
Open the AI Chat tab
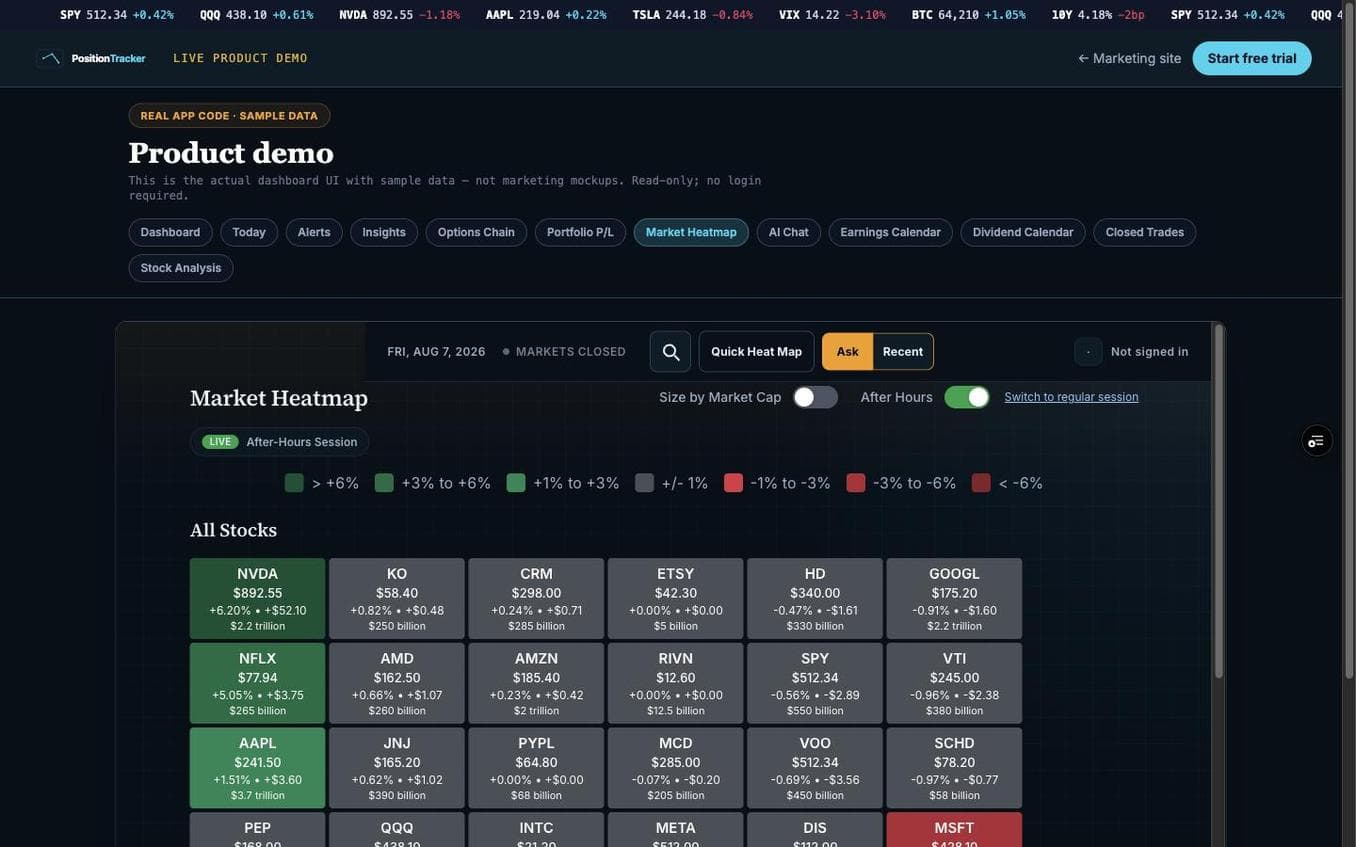point(789,232)
